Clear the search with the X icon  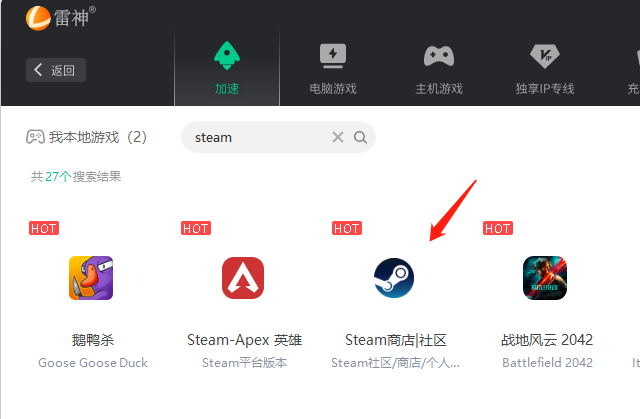[338, 137]
